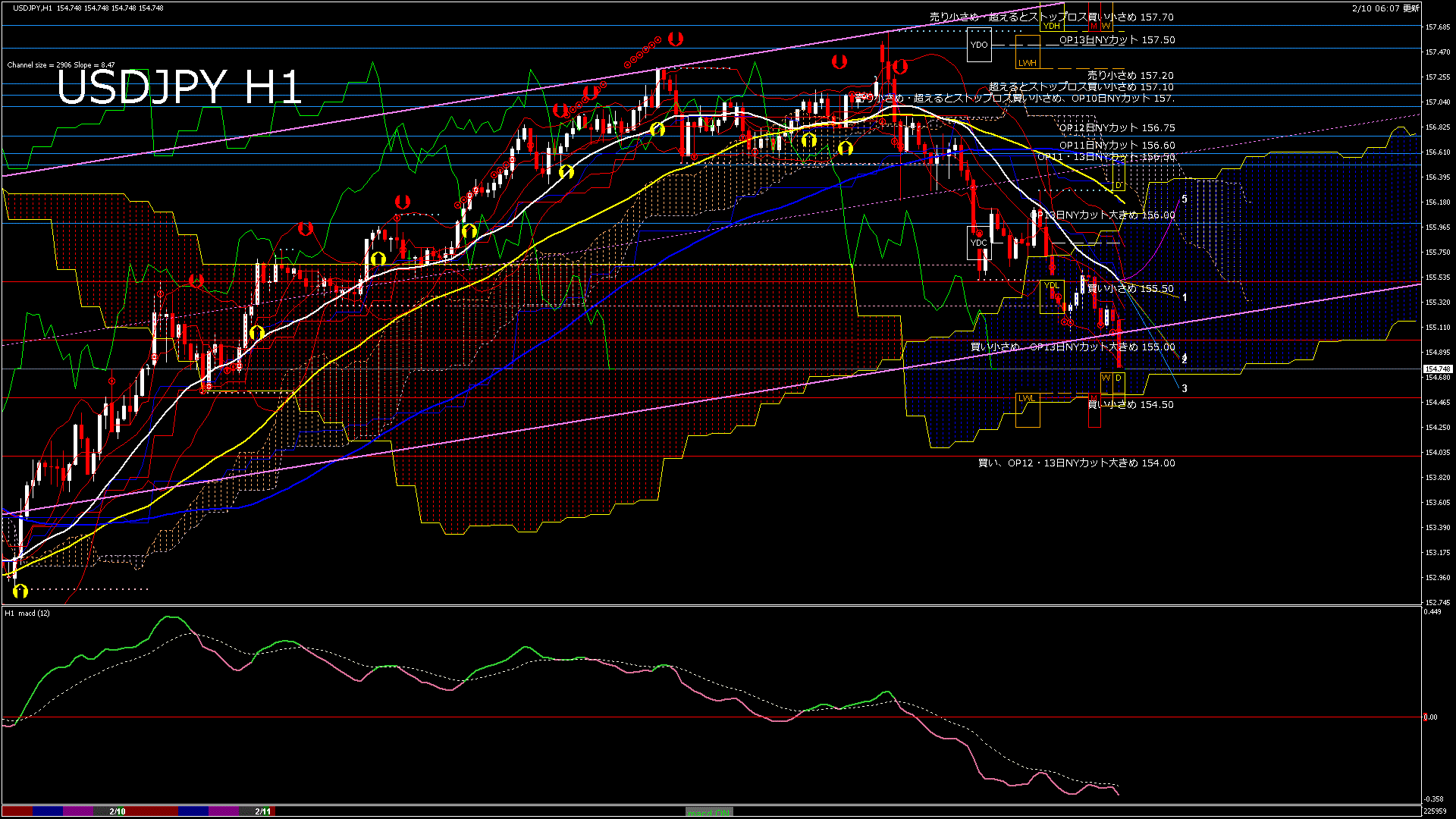Click yellow up-arrow signal at bottom-left candle
The height and width of the screenshot is (819, 1456).
20,590
